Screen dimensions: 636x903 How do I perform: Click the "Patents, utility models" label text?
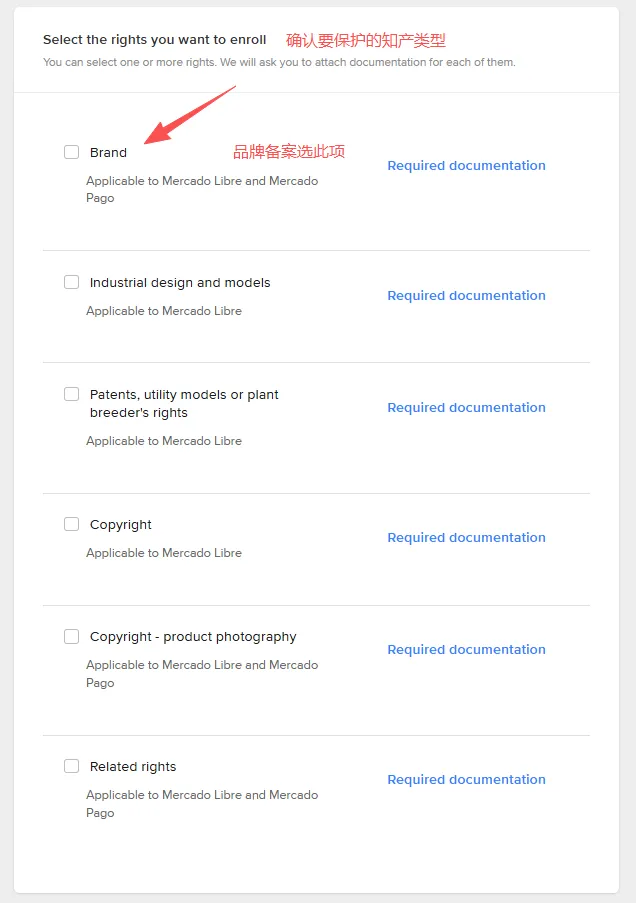tap(184, 395)
